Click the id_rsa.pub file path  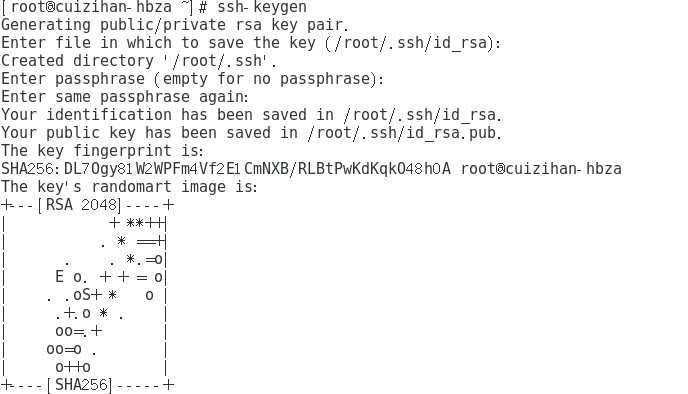402,133
